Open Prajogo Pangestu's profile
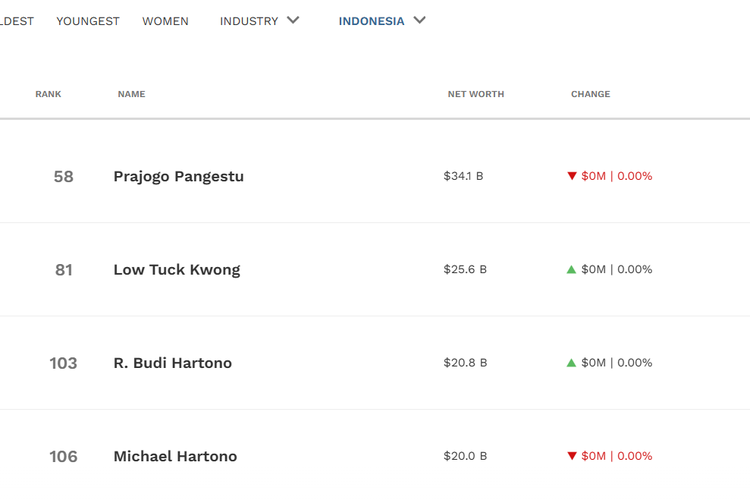 tap(179, 177)
